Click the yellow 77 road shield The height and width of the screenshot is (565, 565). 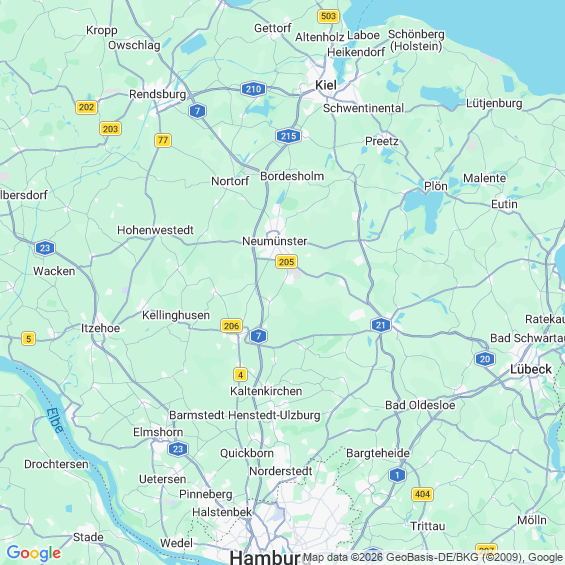pos(163,140)
